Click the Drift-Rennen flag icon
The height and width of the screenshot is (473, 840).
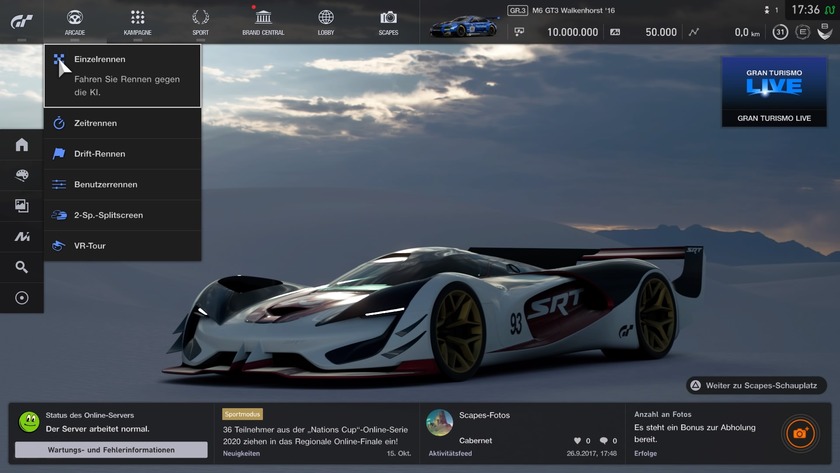[59, 154]
